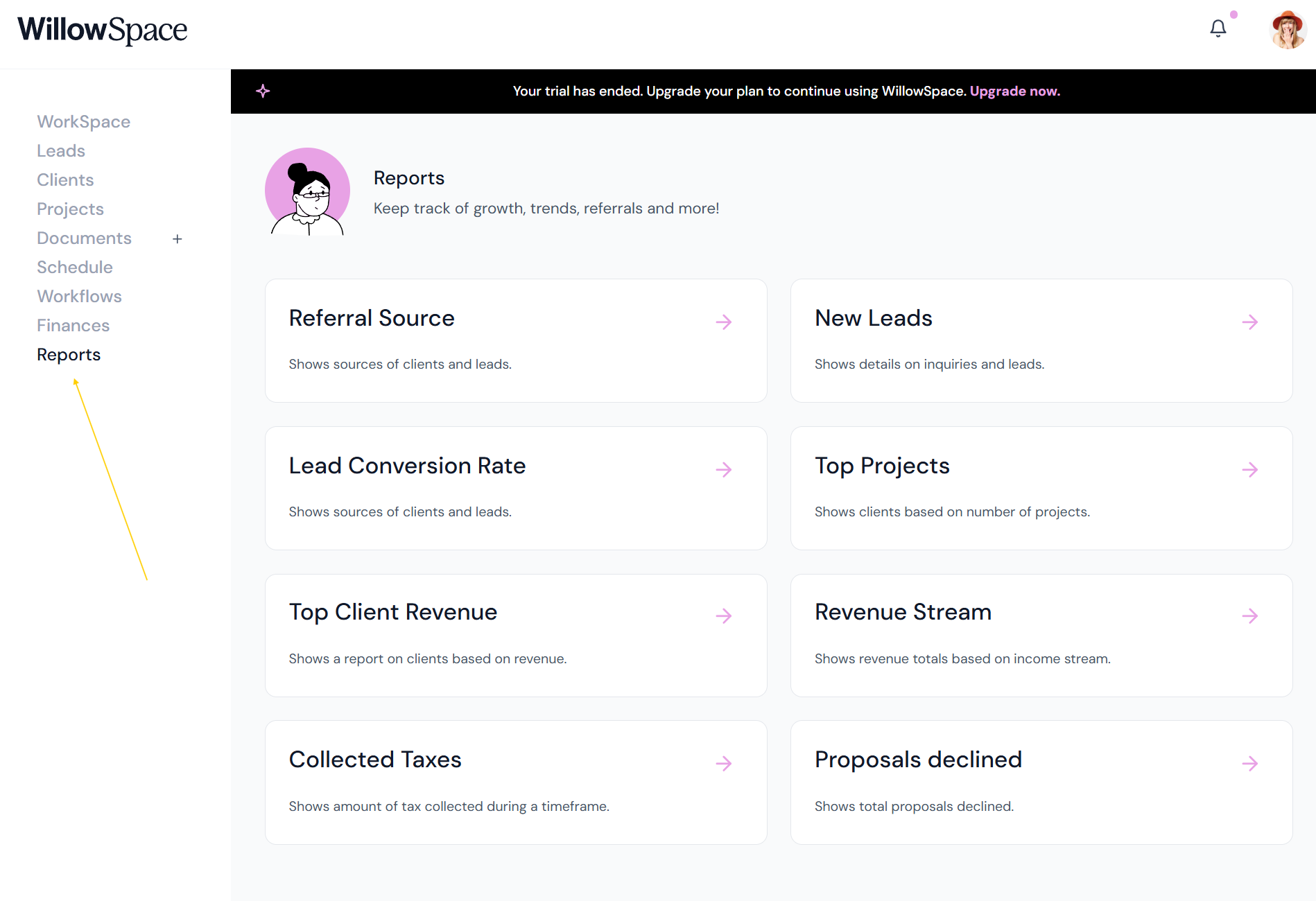The width and height of the screenshot is (1316, 901).
Task: Click the arrow on Lead Conversion Rate card
Action: [724, 469]
